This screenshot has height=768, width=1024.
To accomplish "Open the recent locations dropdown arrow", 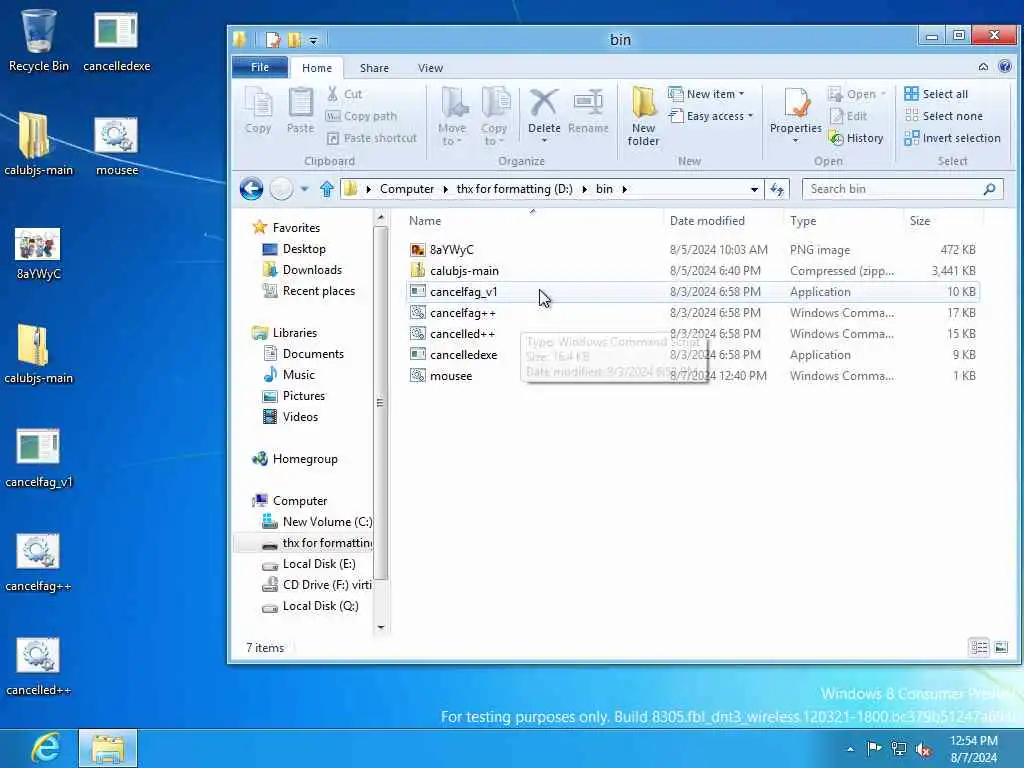I will [x=304, y=189].
